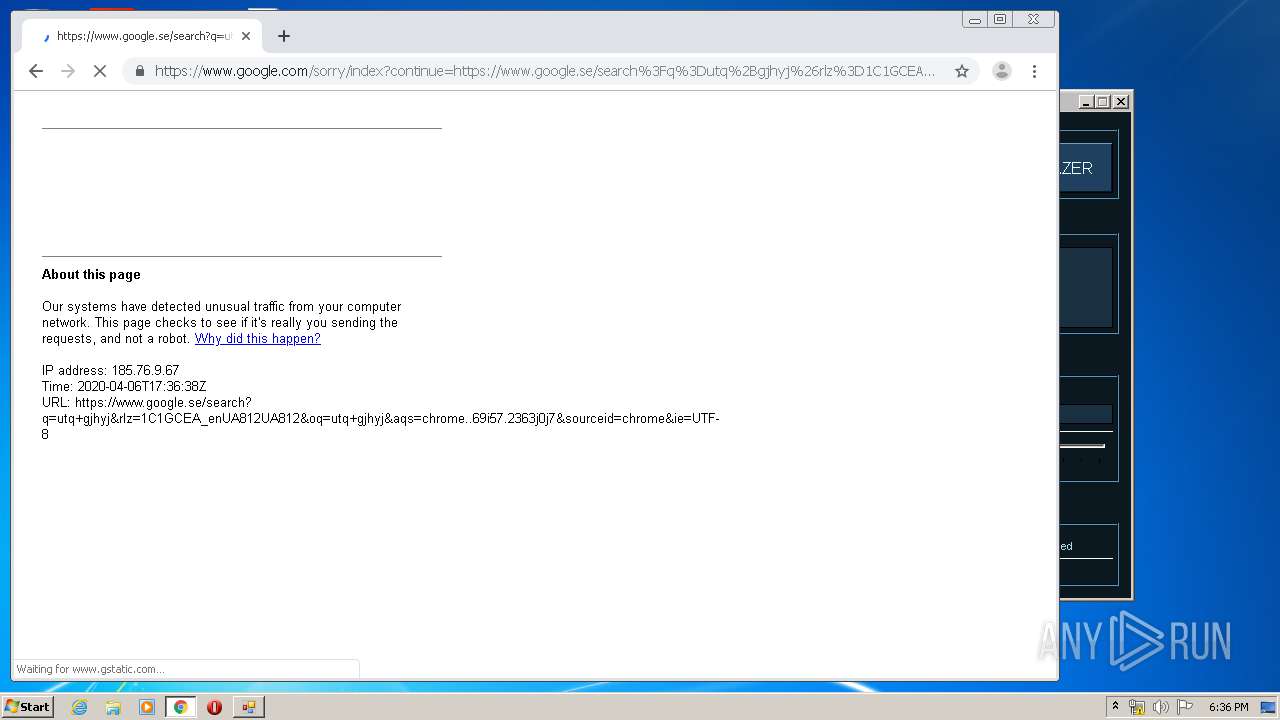Click the slider track in the background dark window

coord(1083,446)
